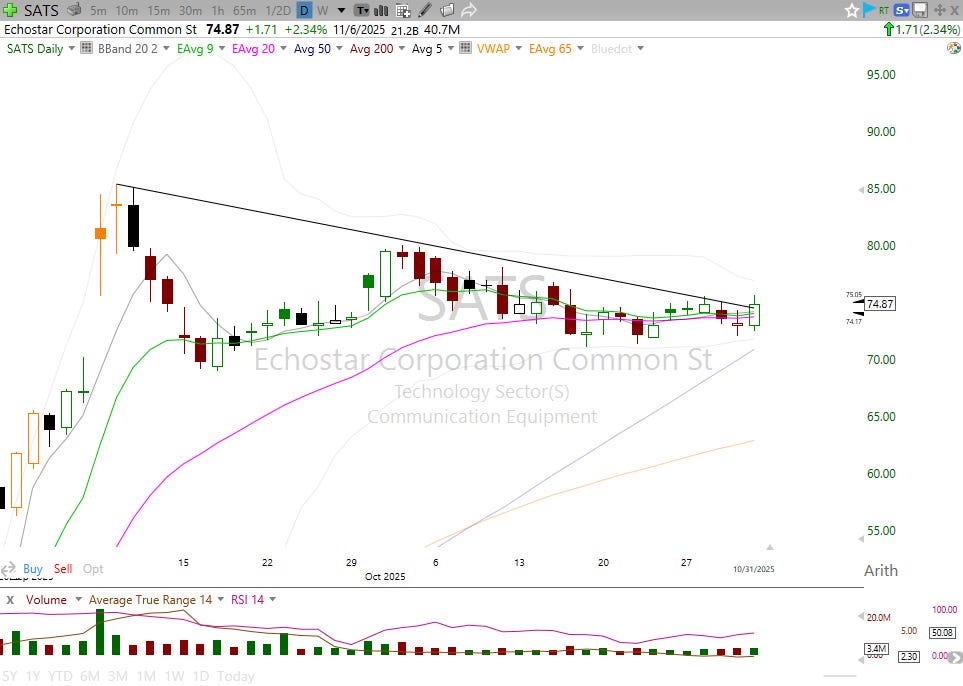The image size is (963, 686).
Task: Click the Sell button
Action: (x=63, y=569)
